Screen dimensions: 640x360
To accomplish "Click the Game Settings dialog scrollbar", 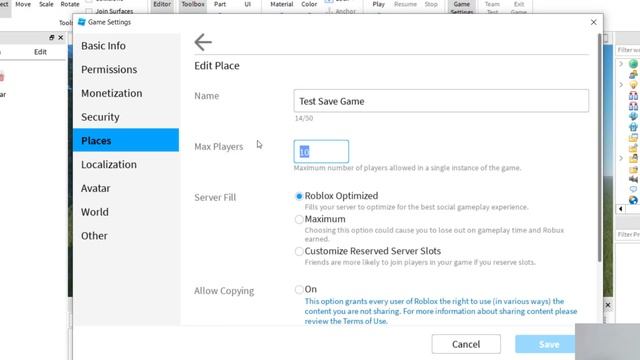I will click(x=599, y=147).
